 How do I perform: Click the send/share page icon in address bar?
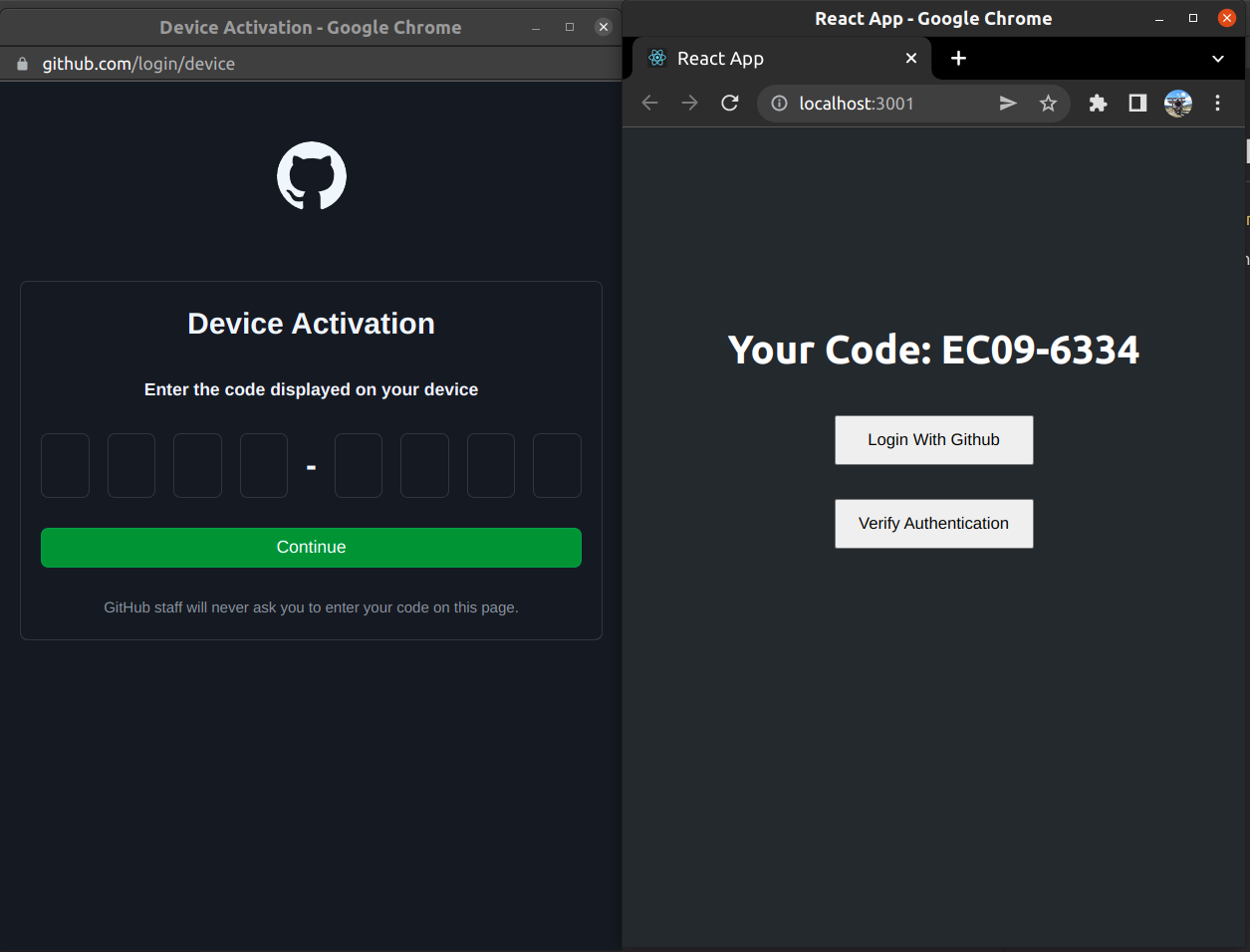[1008, 103]
